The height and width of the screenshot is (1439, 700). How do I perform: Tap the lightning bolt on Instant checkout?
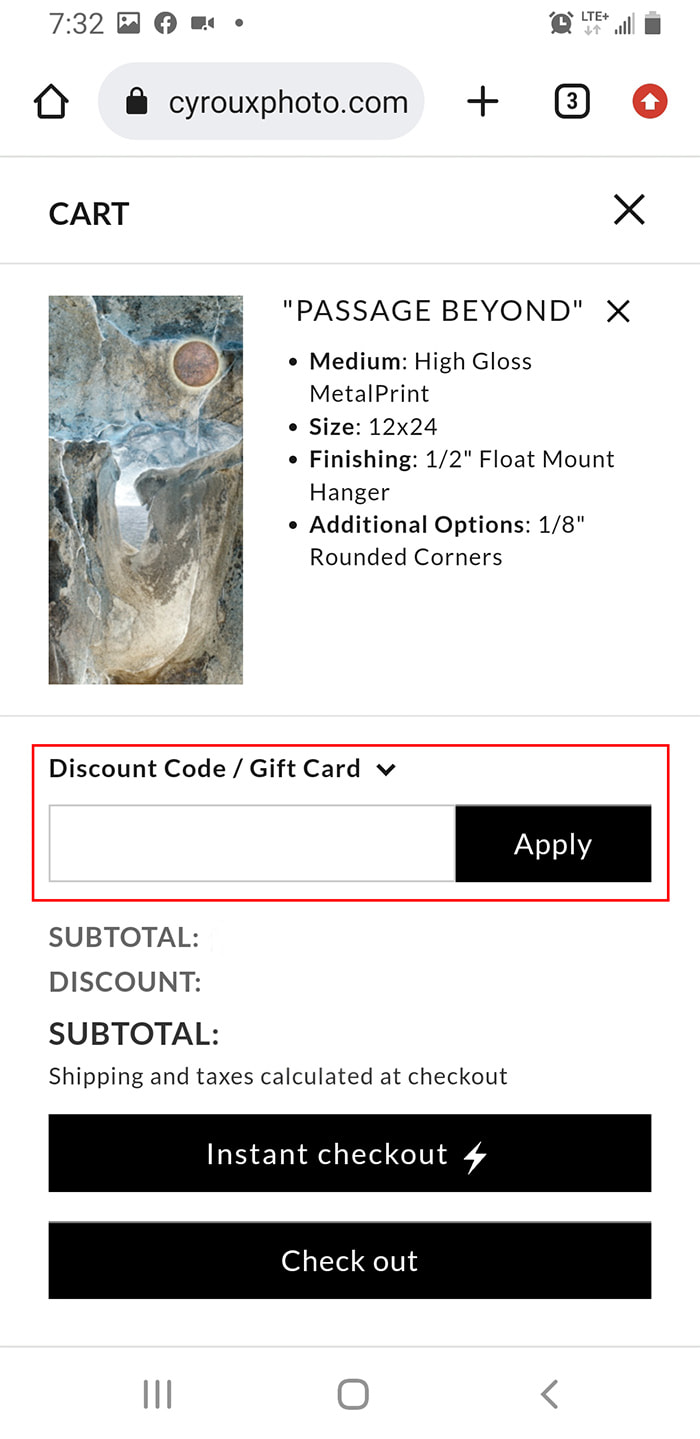tap(476, 1157)
